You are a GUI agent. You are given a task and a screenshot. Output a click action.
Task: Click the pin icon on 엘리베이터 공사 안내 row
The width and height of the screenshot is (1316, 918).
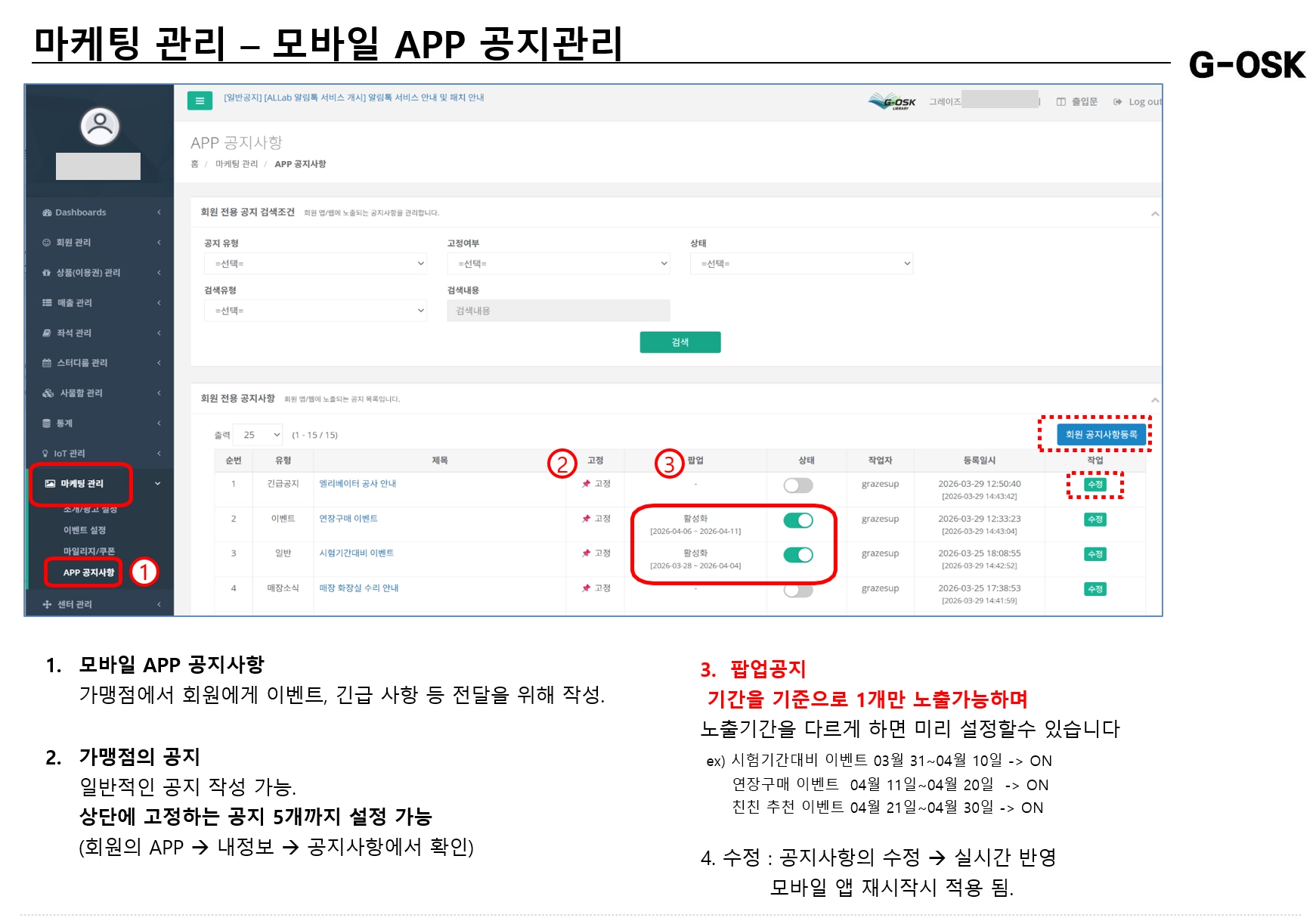click(587, 484)
